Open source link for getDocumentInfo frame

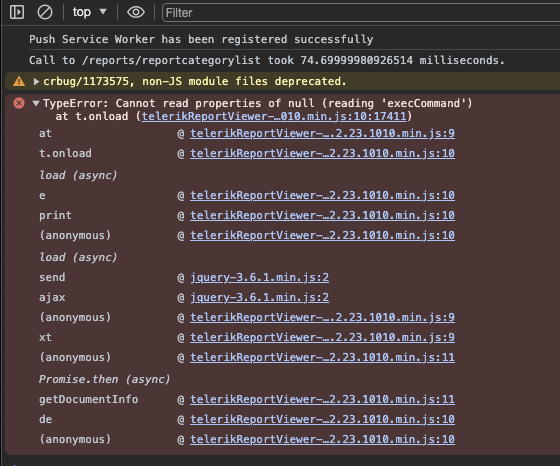(x=322, y=399)
